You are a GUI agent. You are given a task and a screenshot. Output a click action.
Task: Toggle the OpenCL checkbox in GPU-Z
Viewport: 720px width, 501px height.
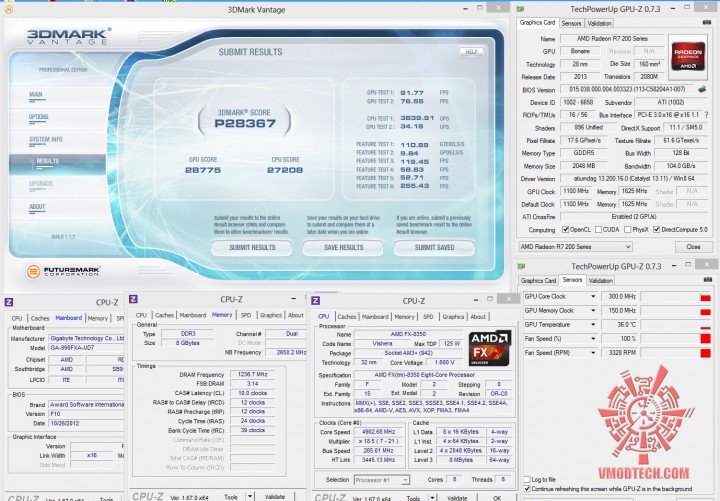click(566, 229)
